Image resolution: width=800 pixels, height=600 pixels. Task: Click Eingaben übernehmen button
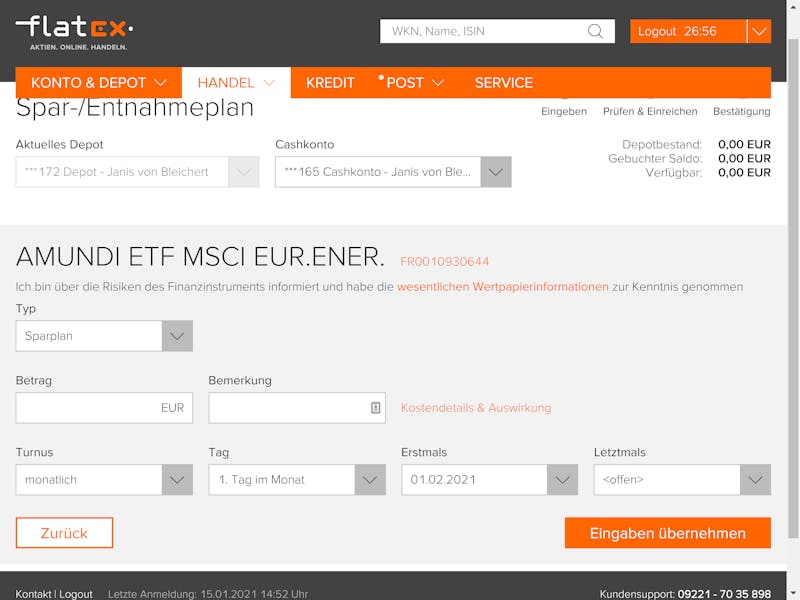667,533
